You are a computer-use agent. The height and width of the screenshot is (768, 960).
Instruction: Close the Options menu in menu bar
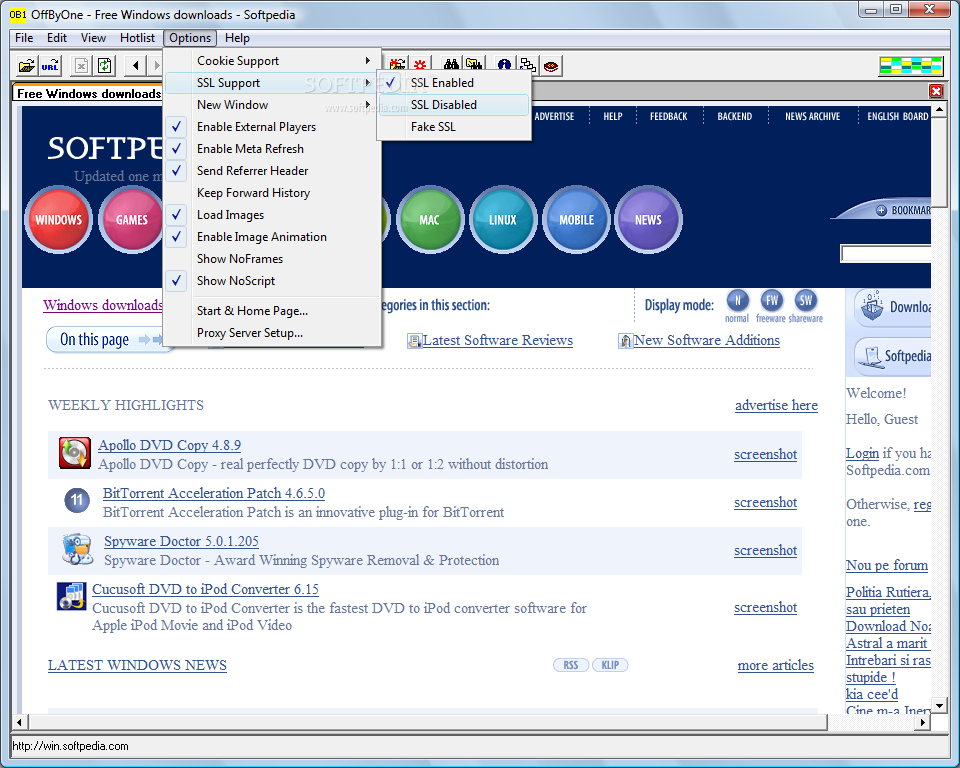[x=190, y=38]
